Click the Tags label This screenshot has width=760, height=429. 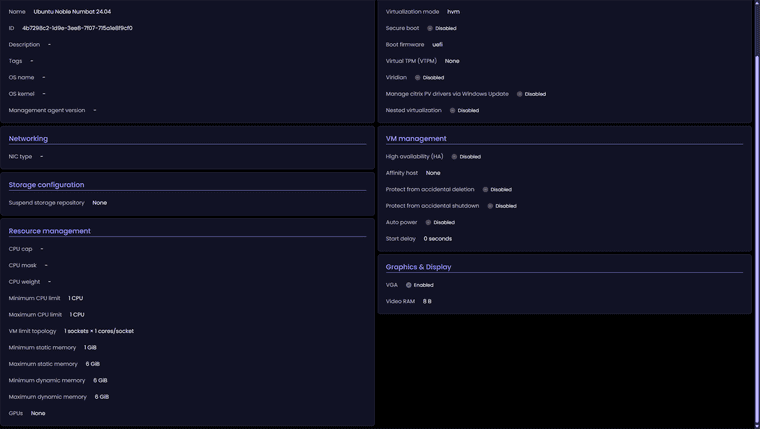15,61
